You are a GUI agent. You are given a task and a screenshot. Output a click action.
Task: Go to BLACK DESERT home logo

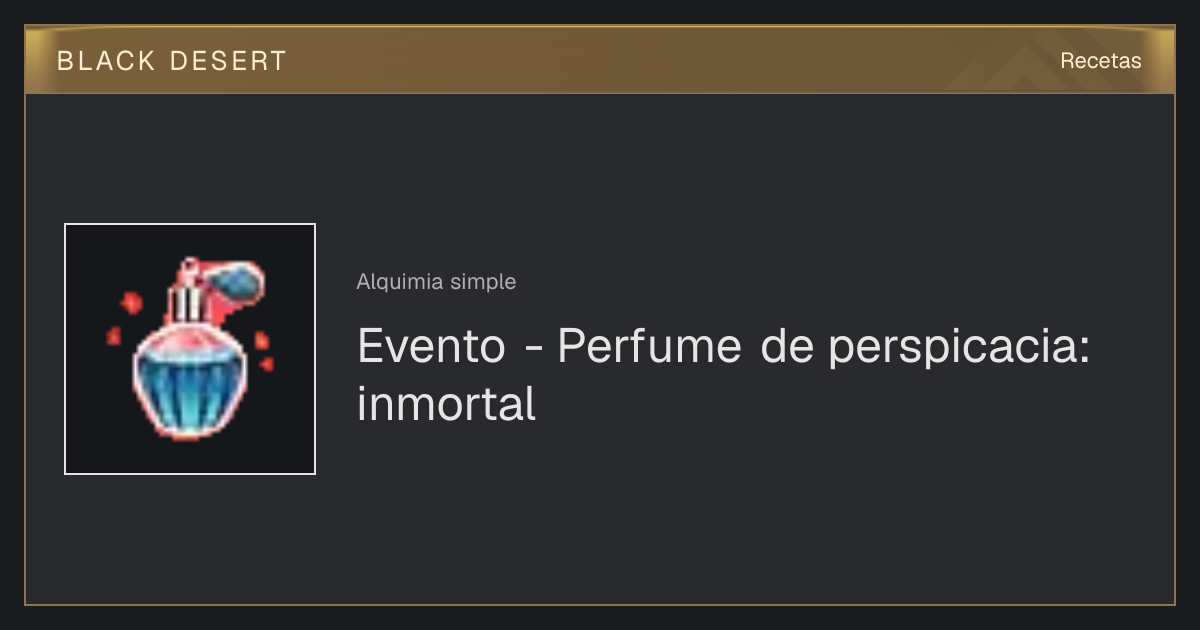(x=171, y=61)
